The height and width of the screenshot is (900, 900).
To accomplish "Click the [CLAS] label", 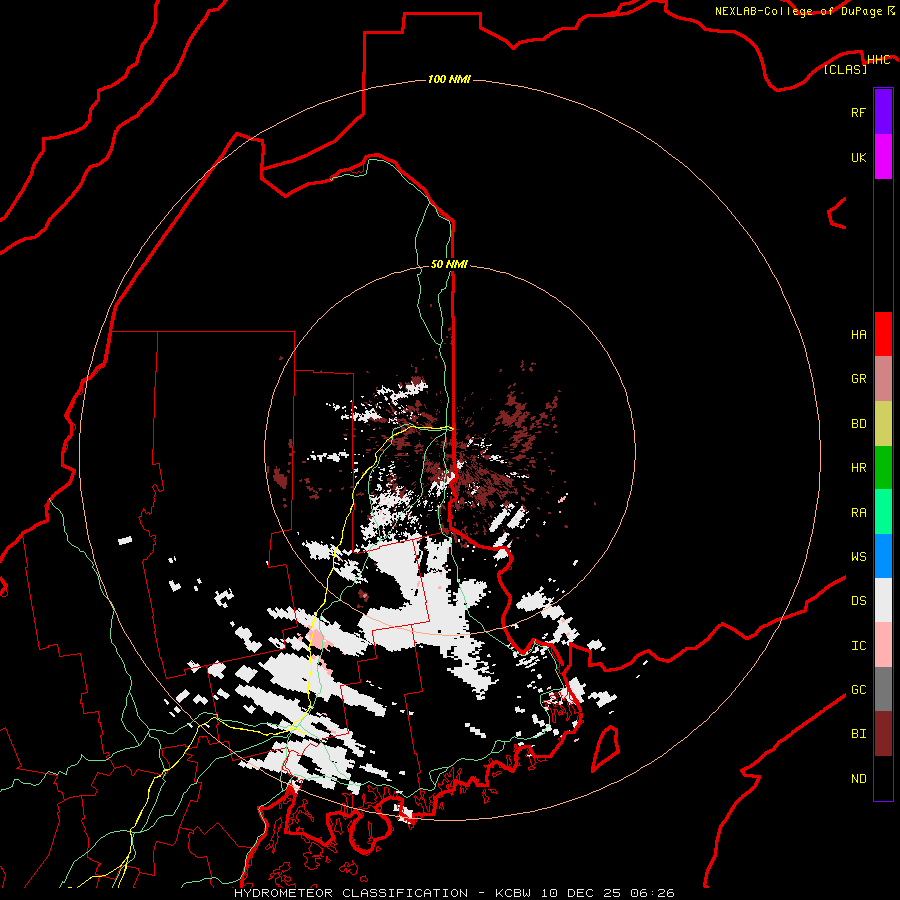I will pos(845,69).
